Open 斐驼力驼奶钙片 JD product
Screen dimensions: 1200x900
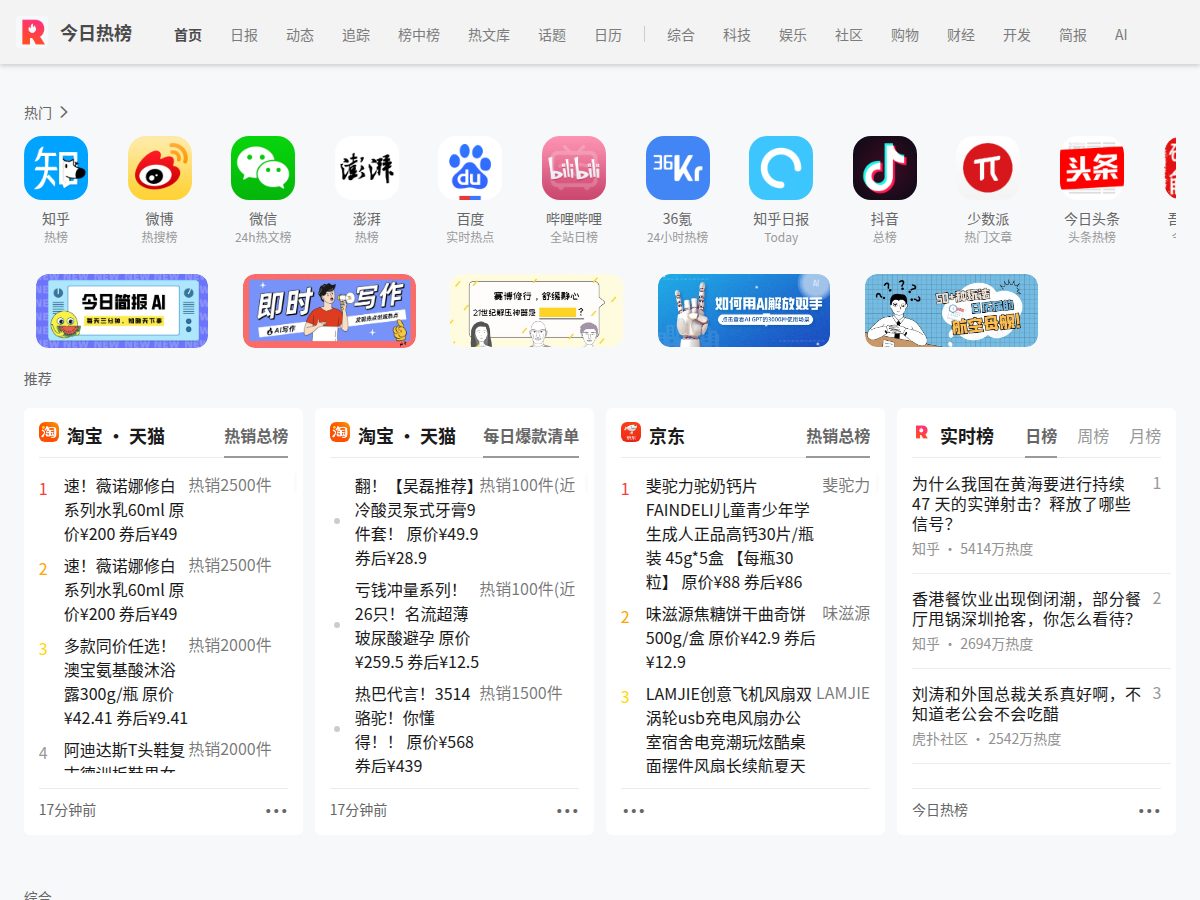pos(730,534)
